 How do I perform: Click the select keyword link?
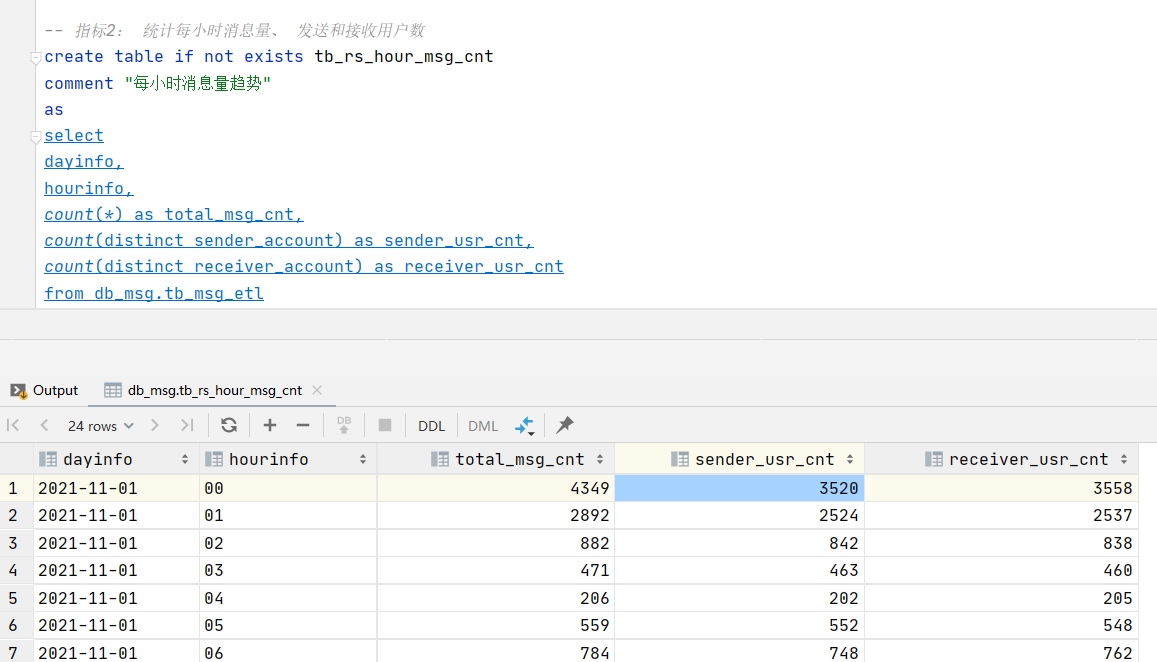74,136
